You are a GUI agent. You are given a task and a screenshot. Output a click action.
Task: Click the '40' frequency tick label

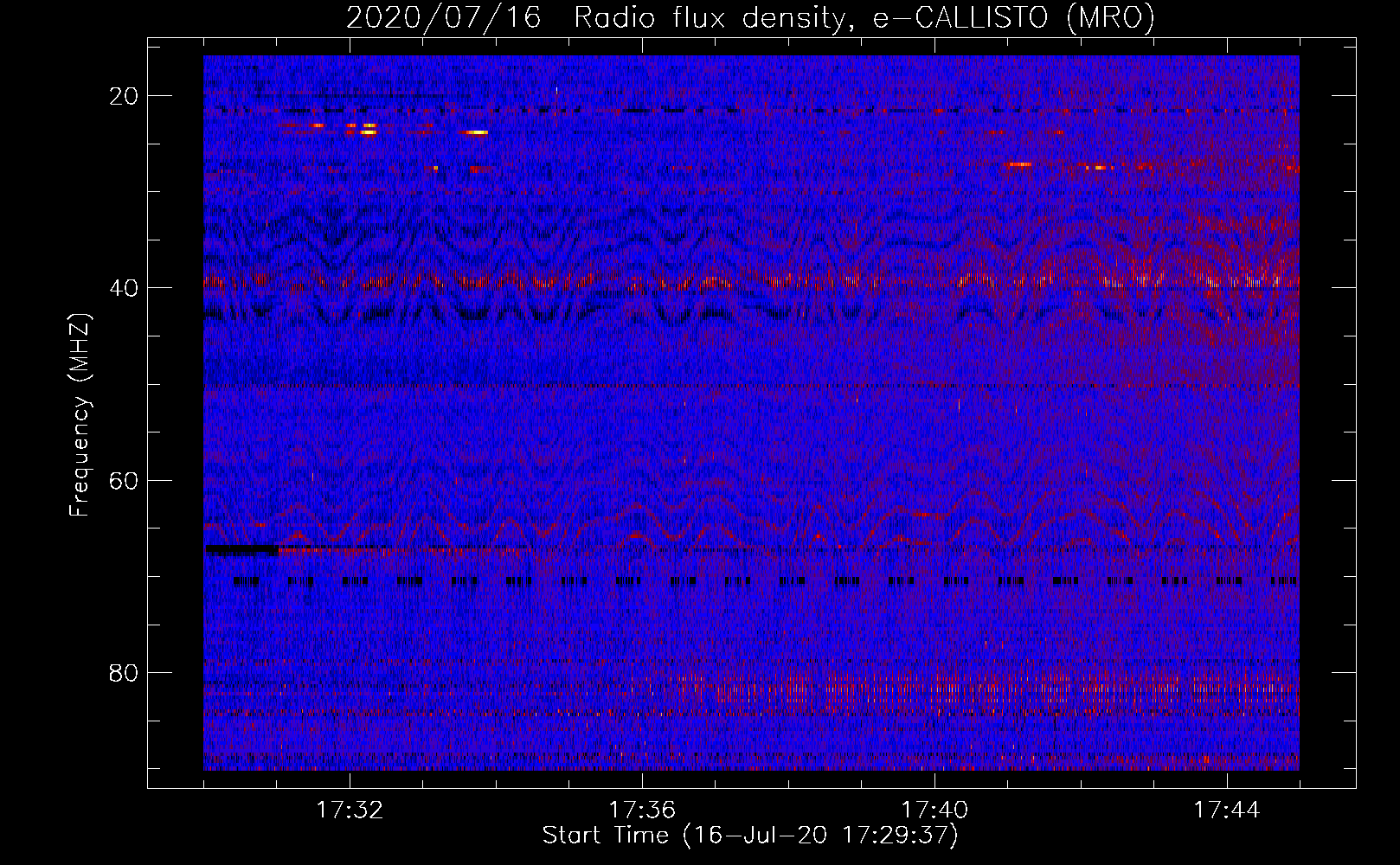[125, 288]
